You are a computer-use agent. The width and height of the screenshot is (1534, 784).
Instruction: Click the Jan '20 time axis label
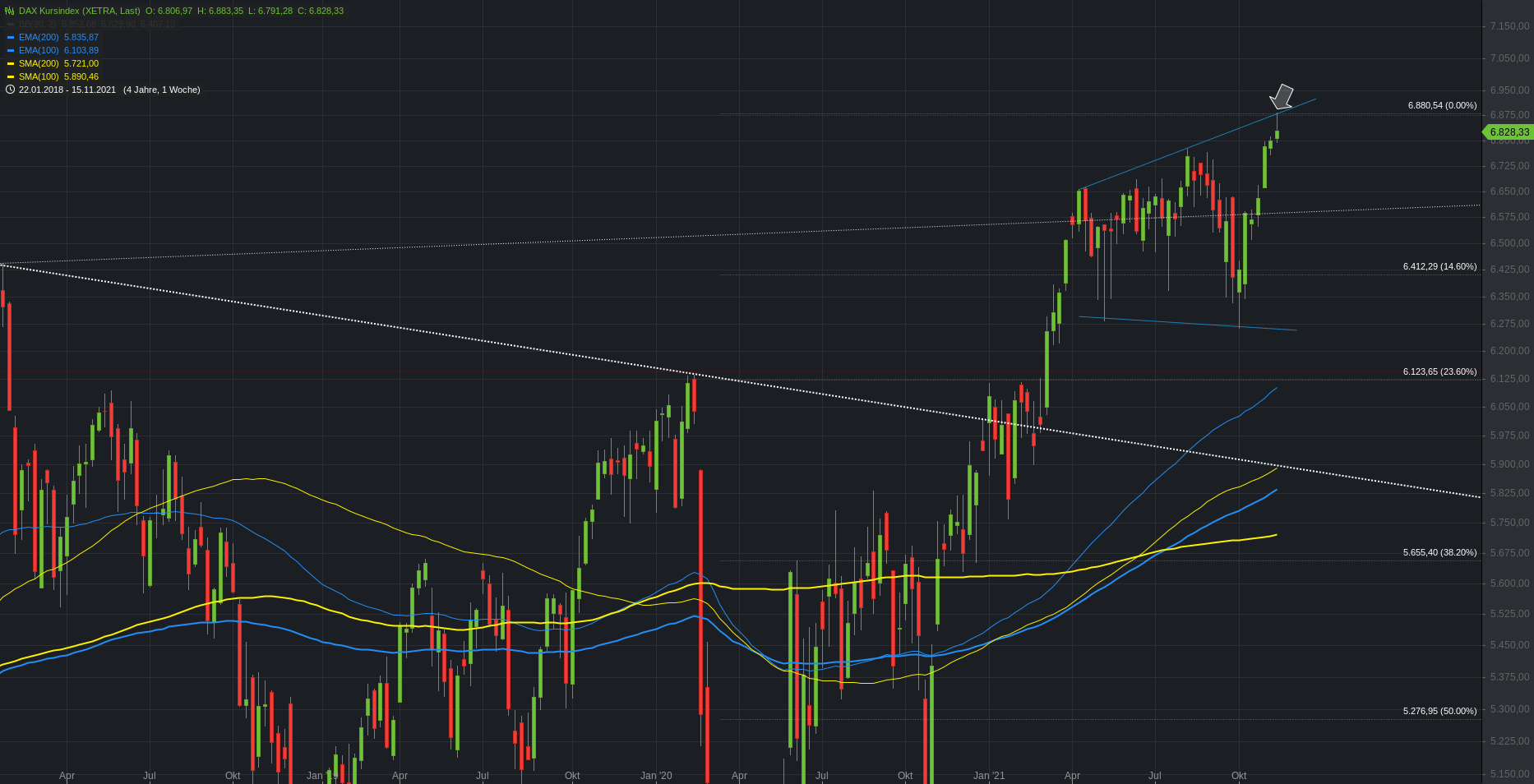(656, 776)
